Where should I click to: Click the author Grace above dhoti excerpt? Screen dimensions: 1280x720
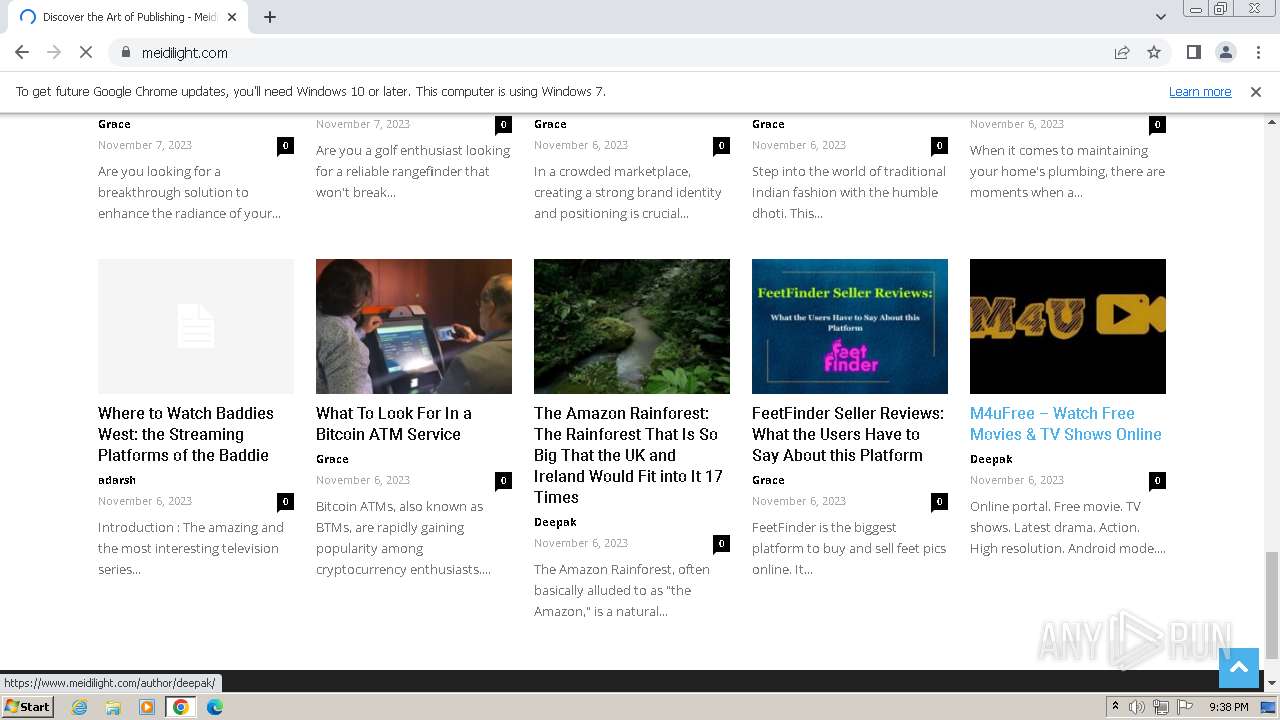[x=768, y=124]
